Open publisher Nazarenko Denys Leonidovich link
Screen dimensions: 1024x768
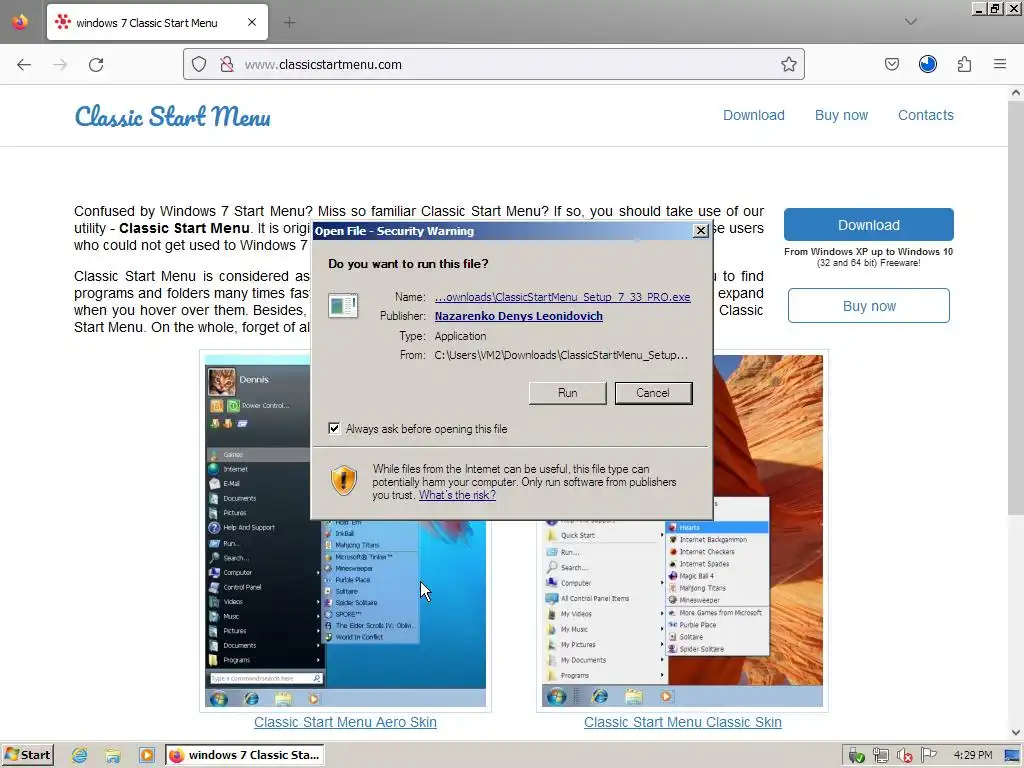click(519, 316)
